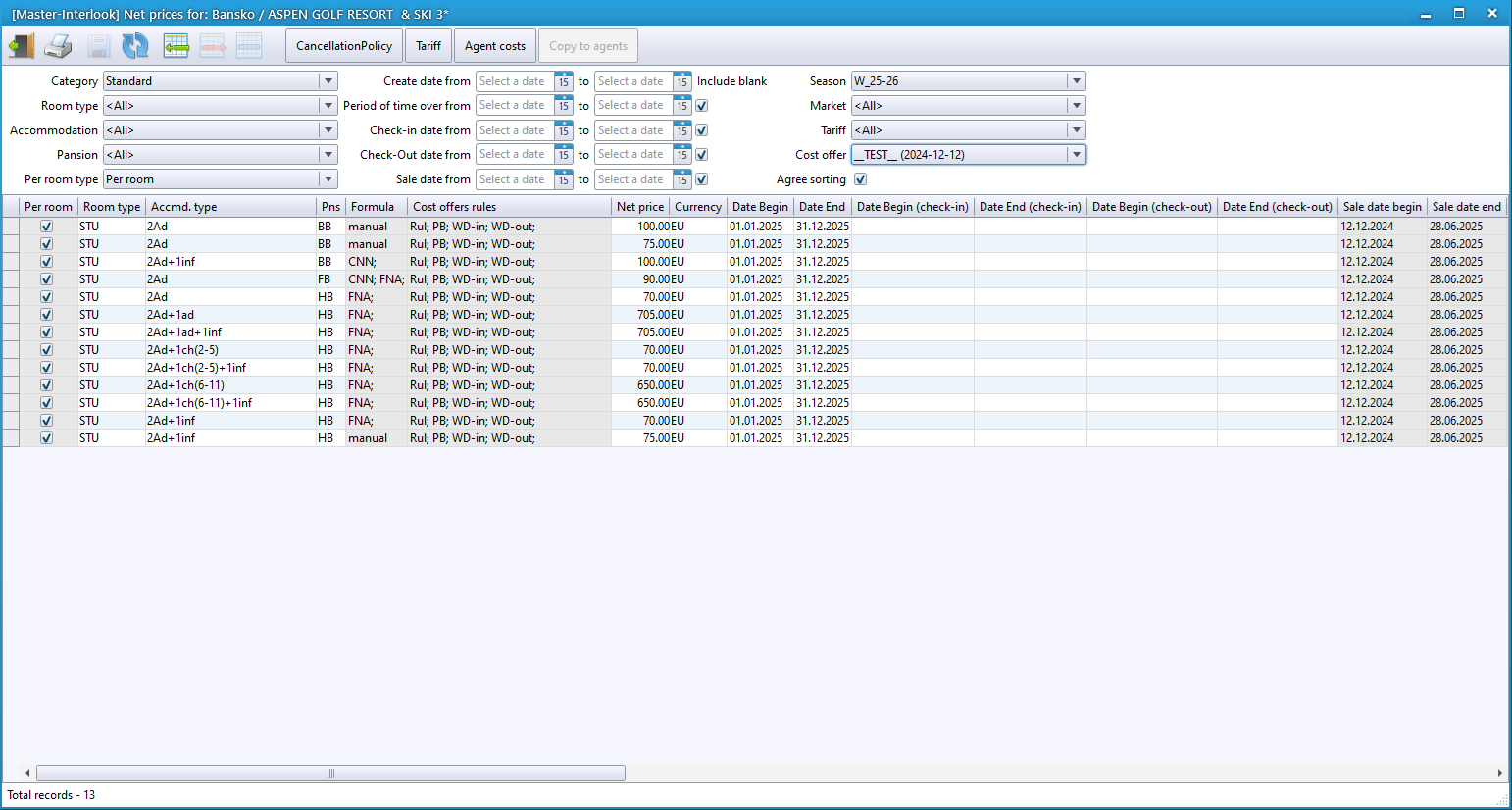1512x810 pixels.
Task: Toggle Per room checkbox for 2Ad+1ad+1inf row
Action: (x=46, y=332)
